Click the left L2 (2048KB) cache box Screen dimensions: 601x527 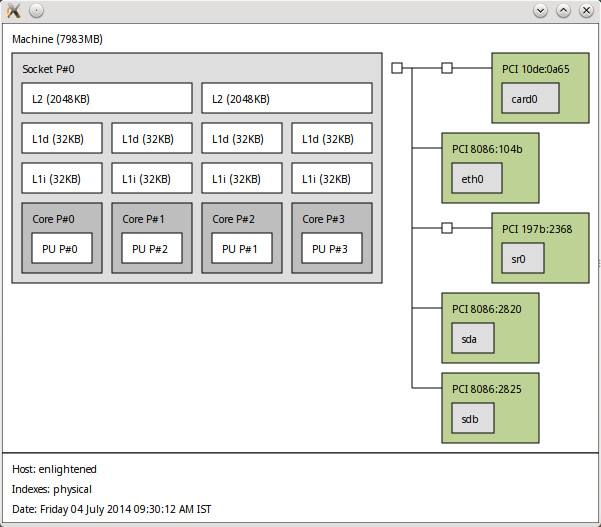[107, 98]
